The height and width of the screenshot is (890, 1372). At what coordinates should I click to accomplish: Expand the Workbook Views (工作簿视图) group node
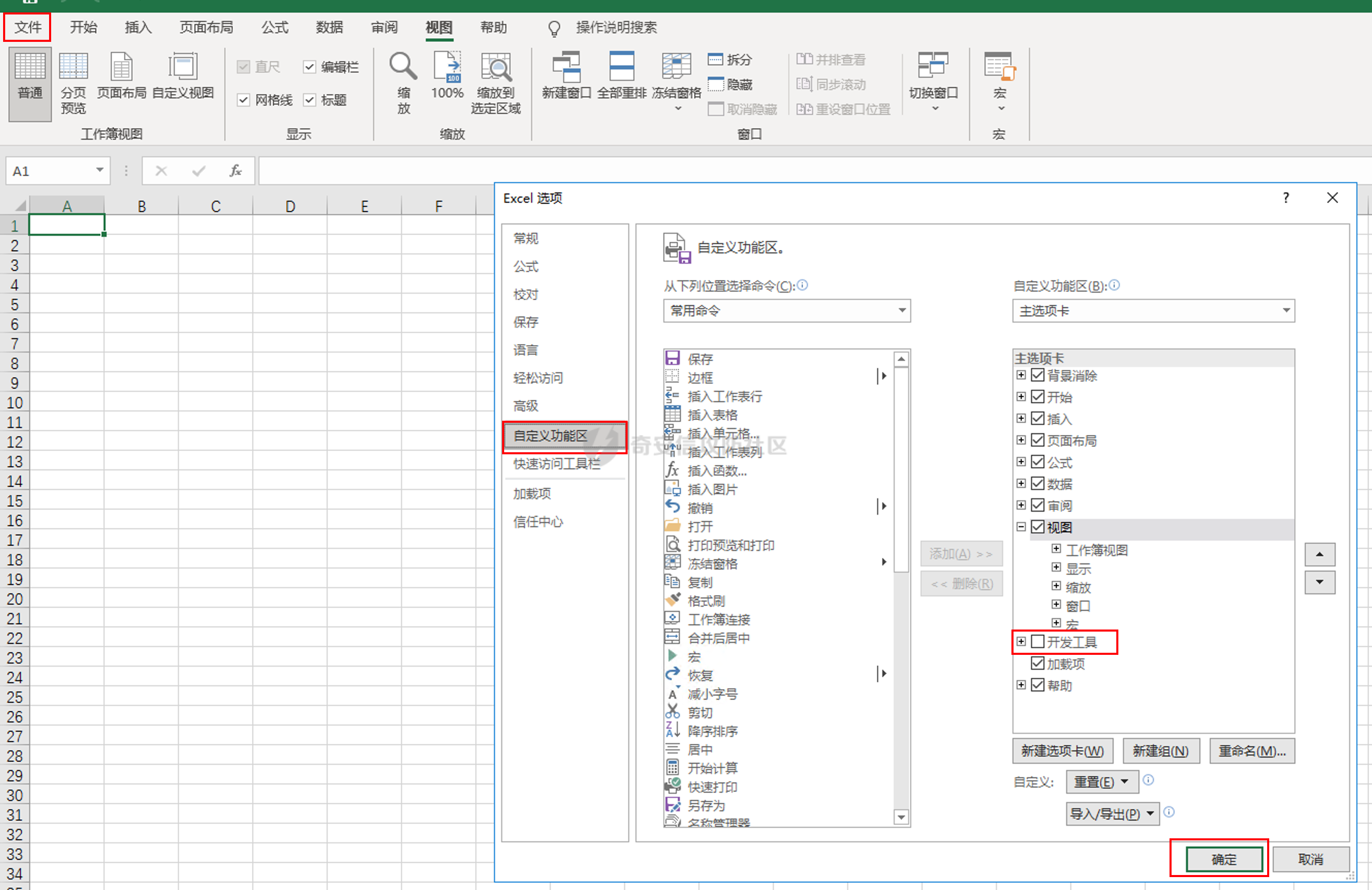coord(1056,548)
